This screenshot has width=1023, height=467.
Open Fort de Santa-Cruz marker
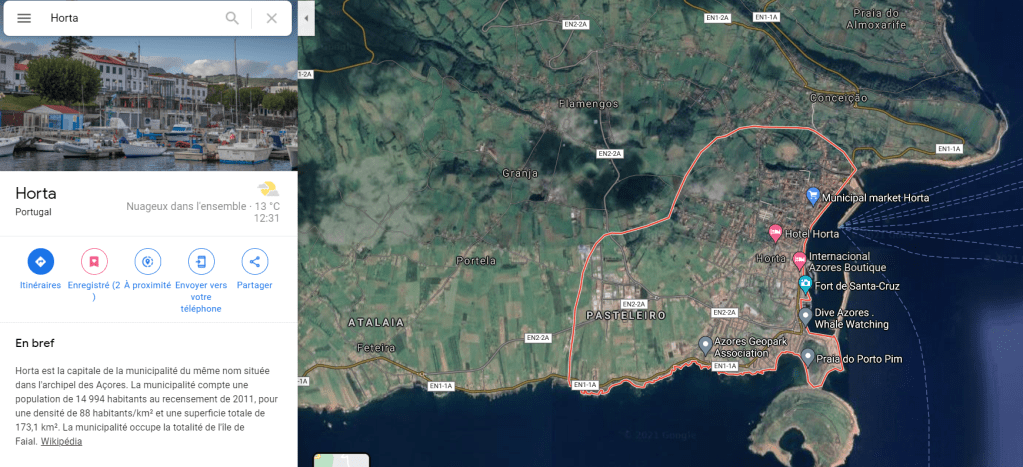[x=806, y=285]
